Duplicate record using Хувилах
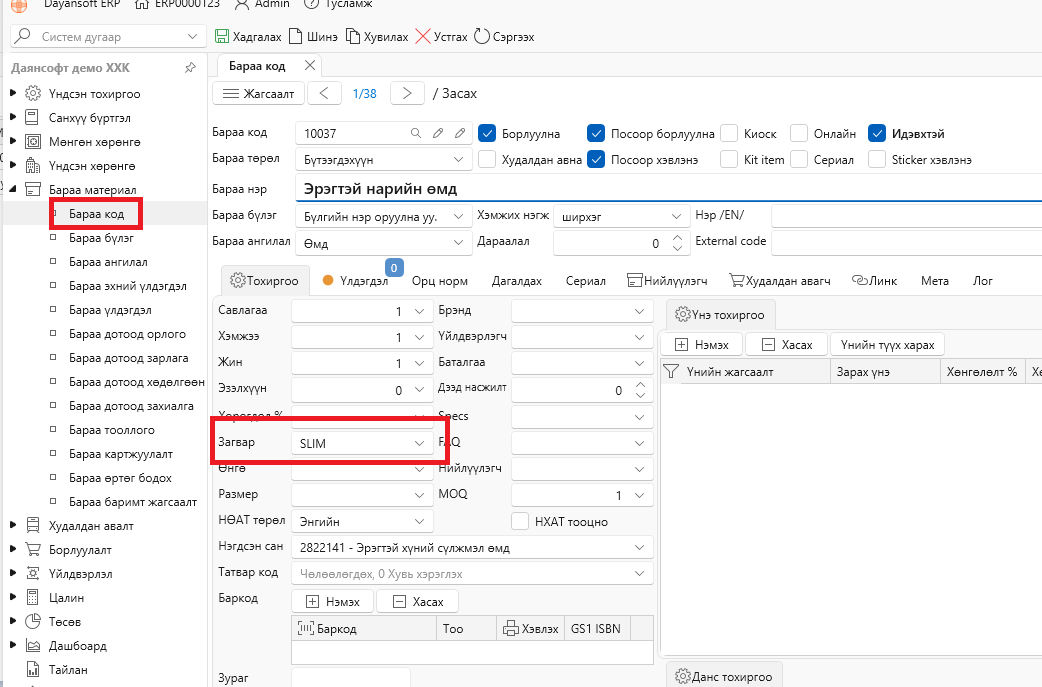This screenshot has height=687, width=1042. 377,37
